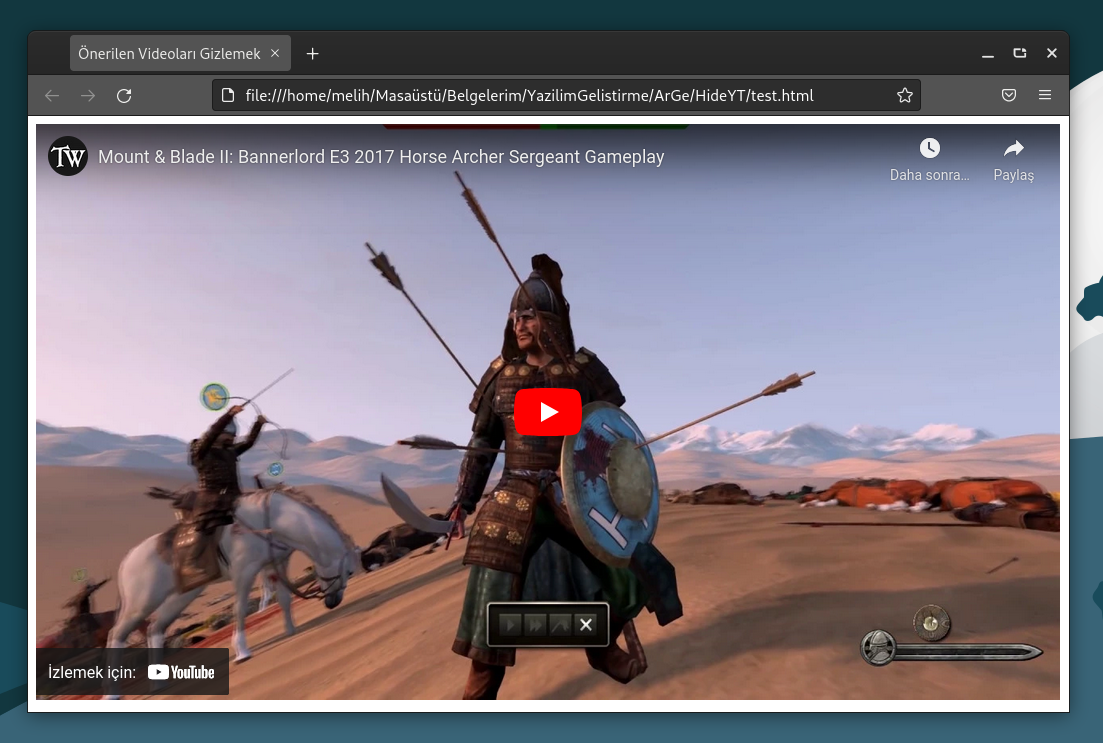Open a new tab with the plus button

point(312,53)
